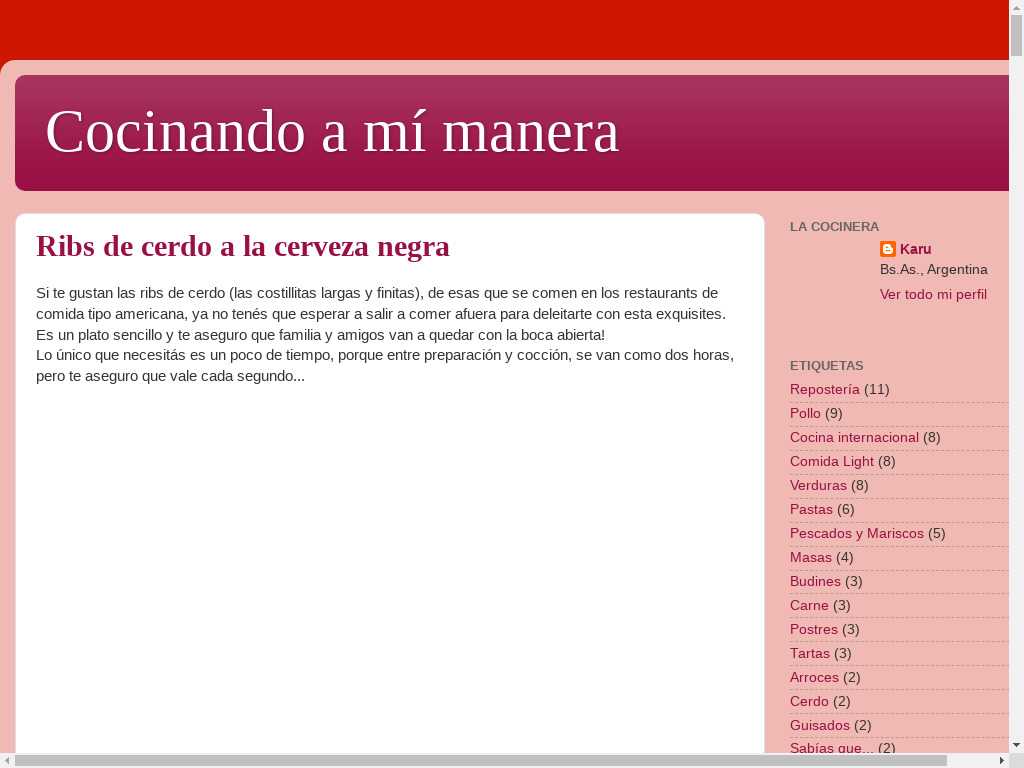Click the Blogger icon beside Karu
The width and height of the screenshot is (1024, 768).
pos(888,249)
